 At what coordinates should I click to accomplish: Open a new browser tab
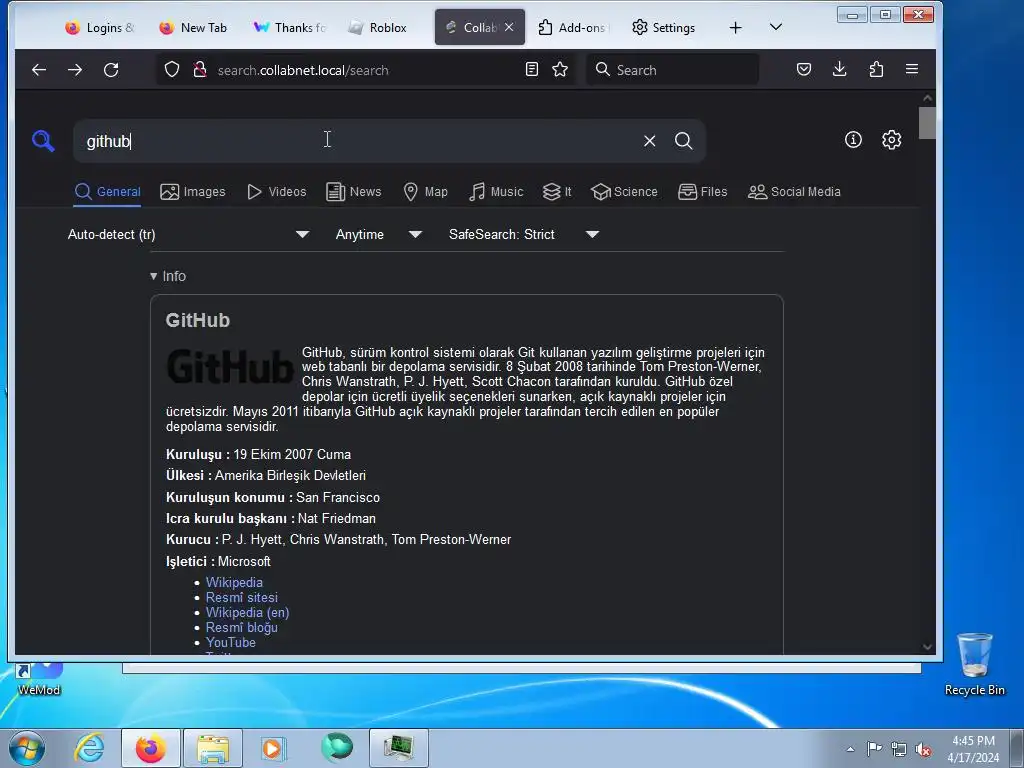[x=735, y=27]
